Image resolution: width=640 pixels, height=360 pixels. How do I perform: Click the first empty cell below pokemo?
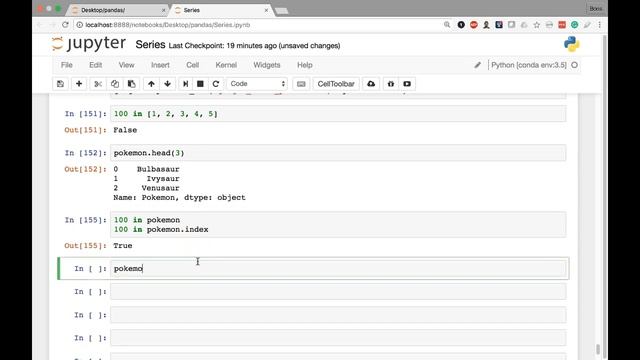pos(338,291)
